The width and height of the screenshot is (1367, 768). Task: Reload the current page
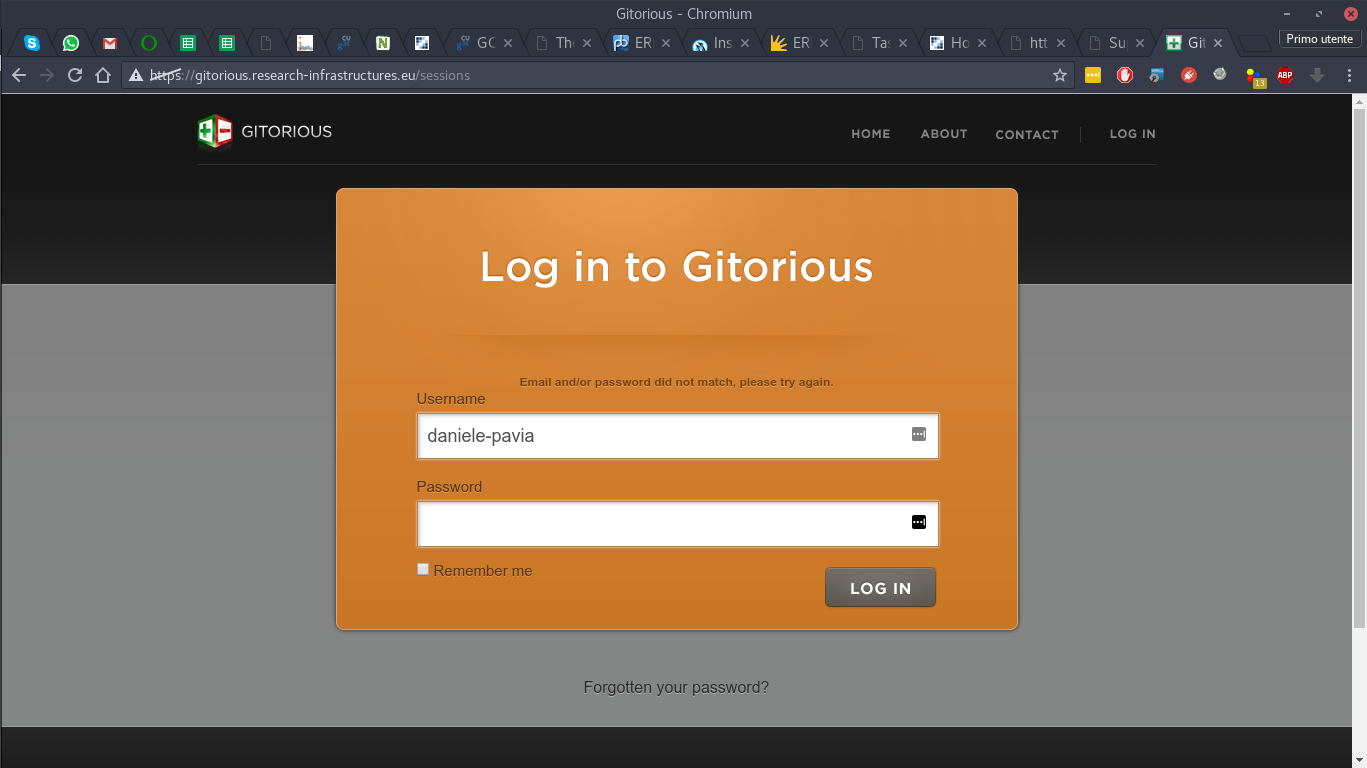tap(75, 75)
